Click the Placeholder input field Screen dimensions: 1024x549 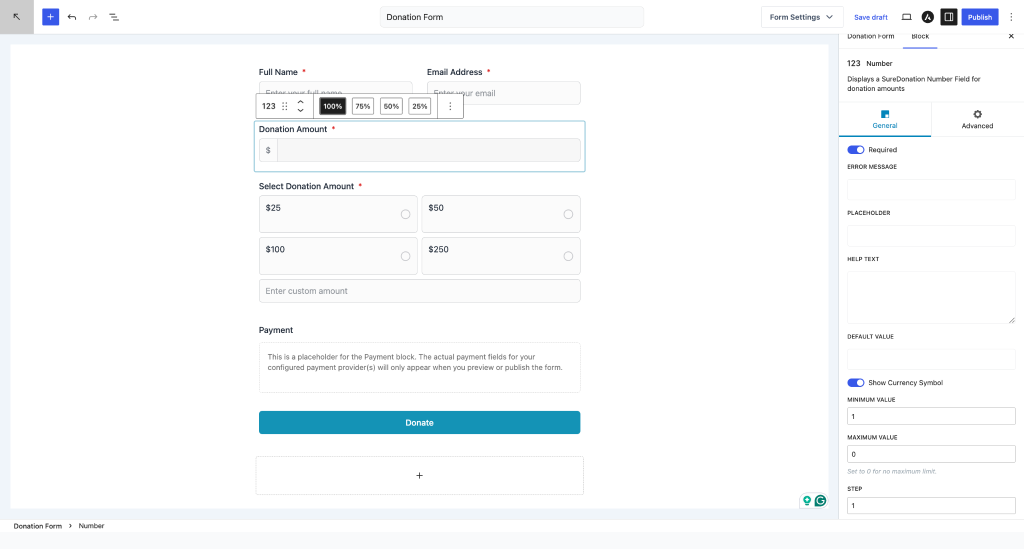pos(931,236)
